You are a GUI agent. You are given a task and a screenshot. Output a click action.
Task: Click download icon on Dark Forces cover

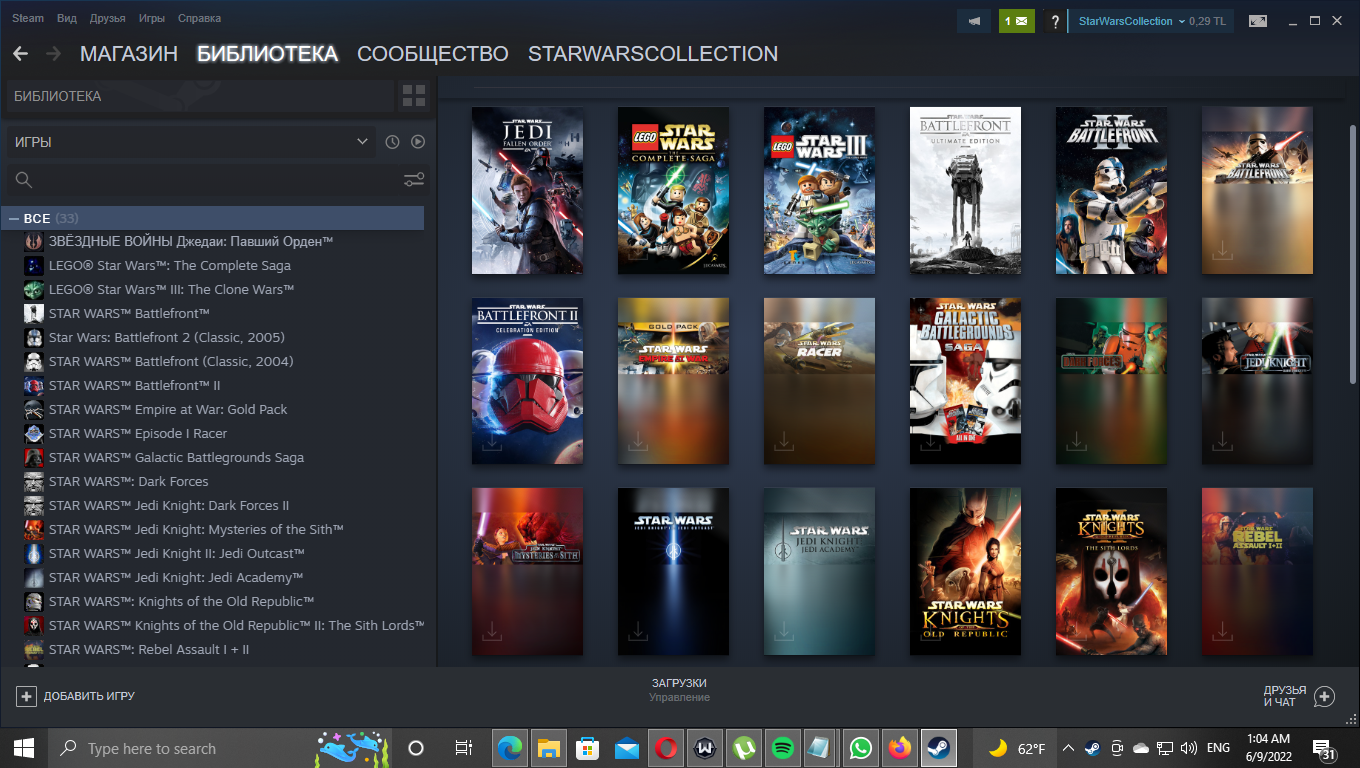[x=1075, y=441]
